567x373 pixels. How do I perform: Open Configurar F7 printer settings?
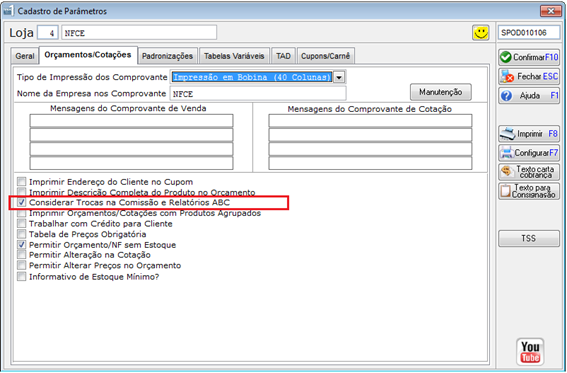529,153
